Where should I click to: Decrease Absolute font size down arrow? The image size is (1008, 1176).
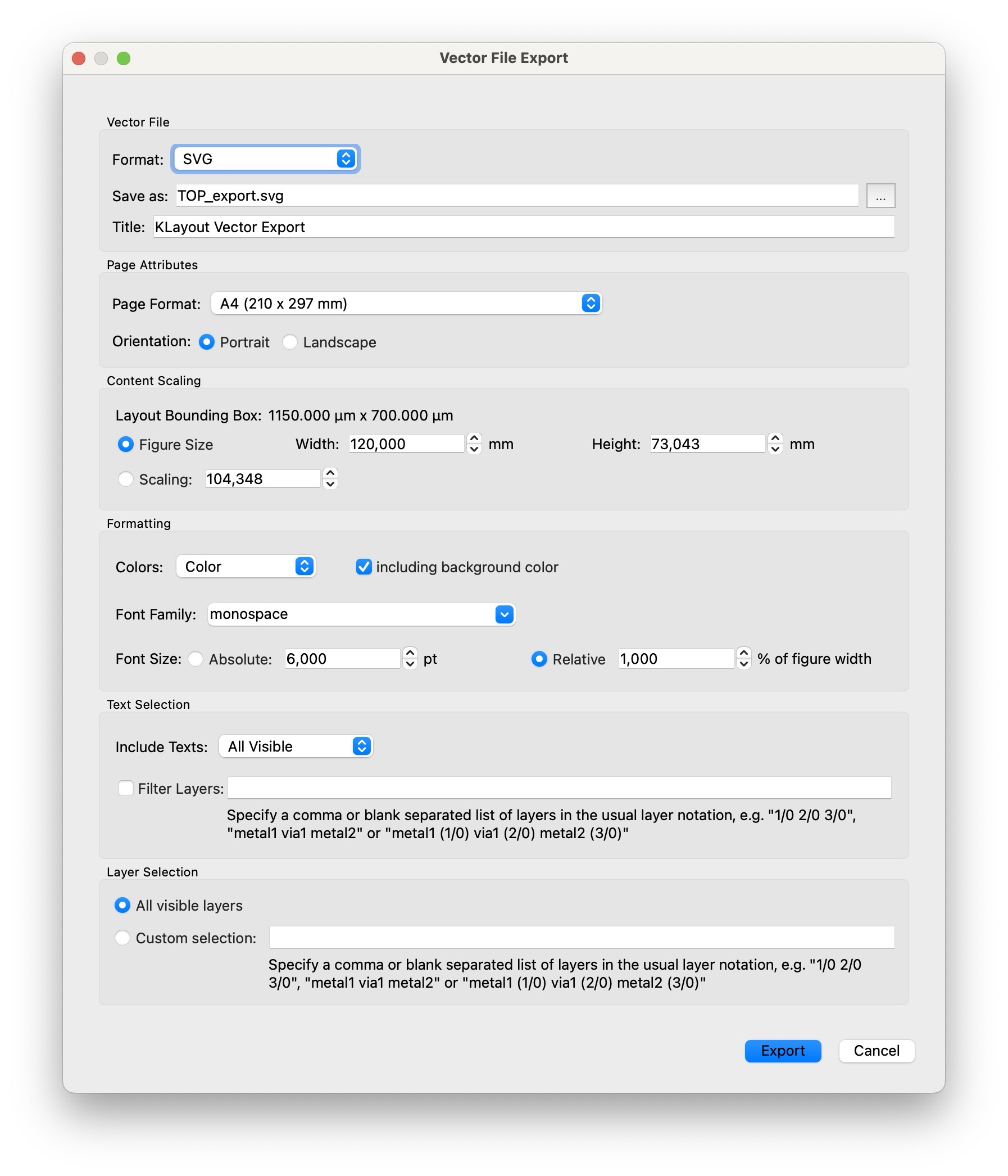410,664
